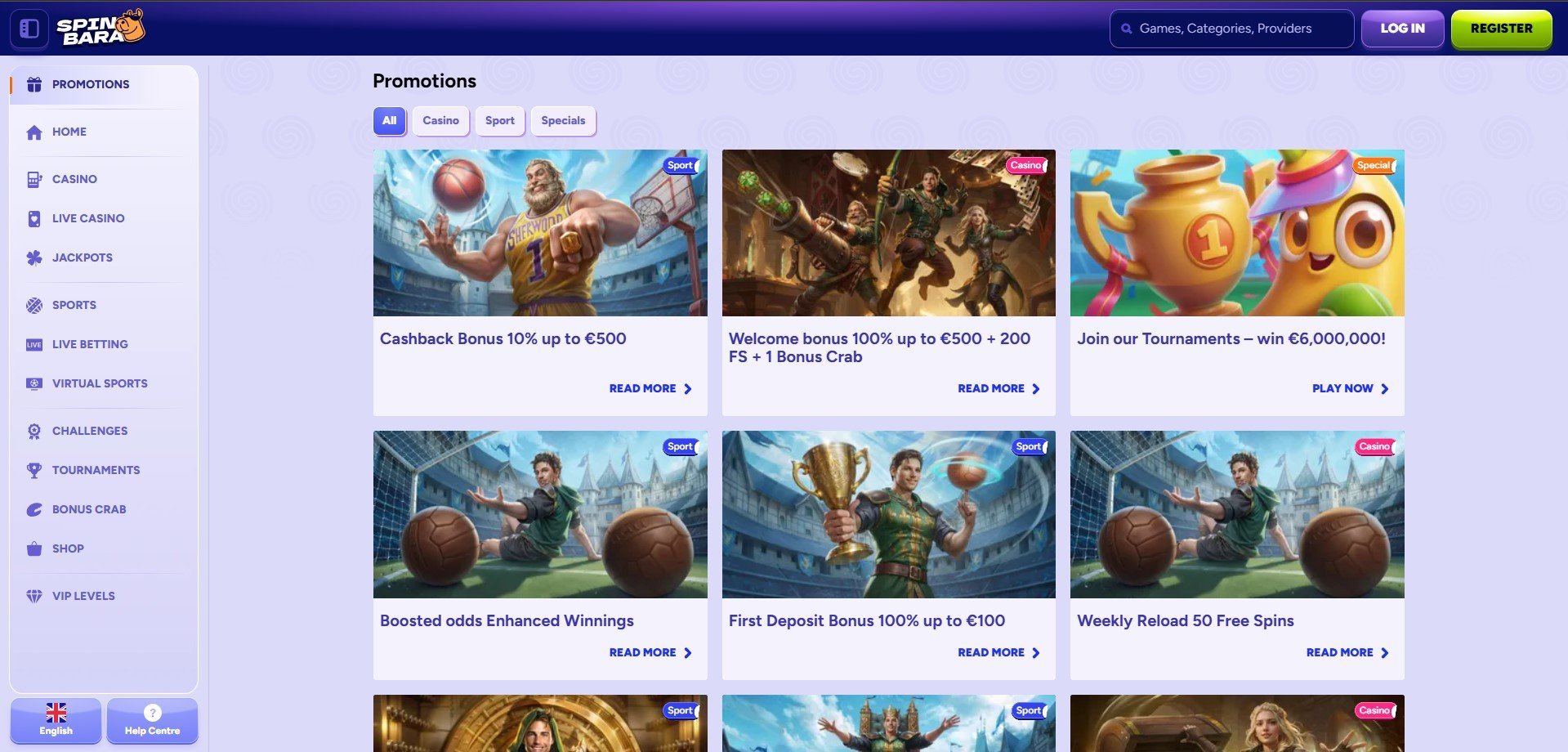
Task: Open the Challenges badge icon
Action: coord(34,431)
